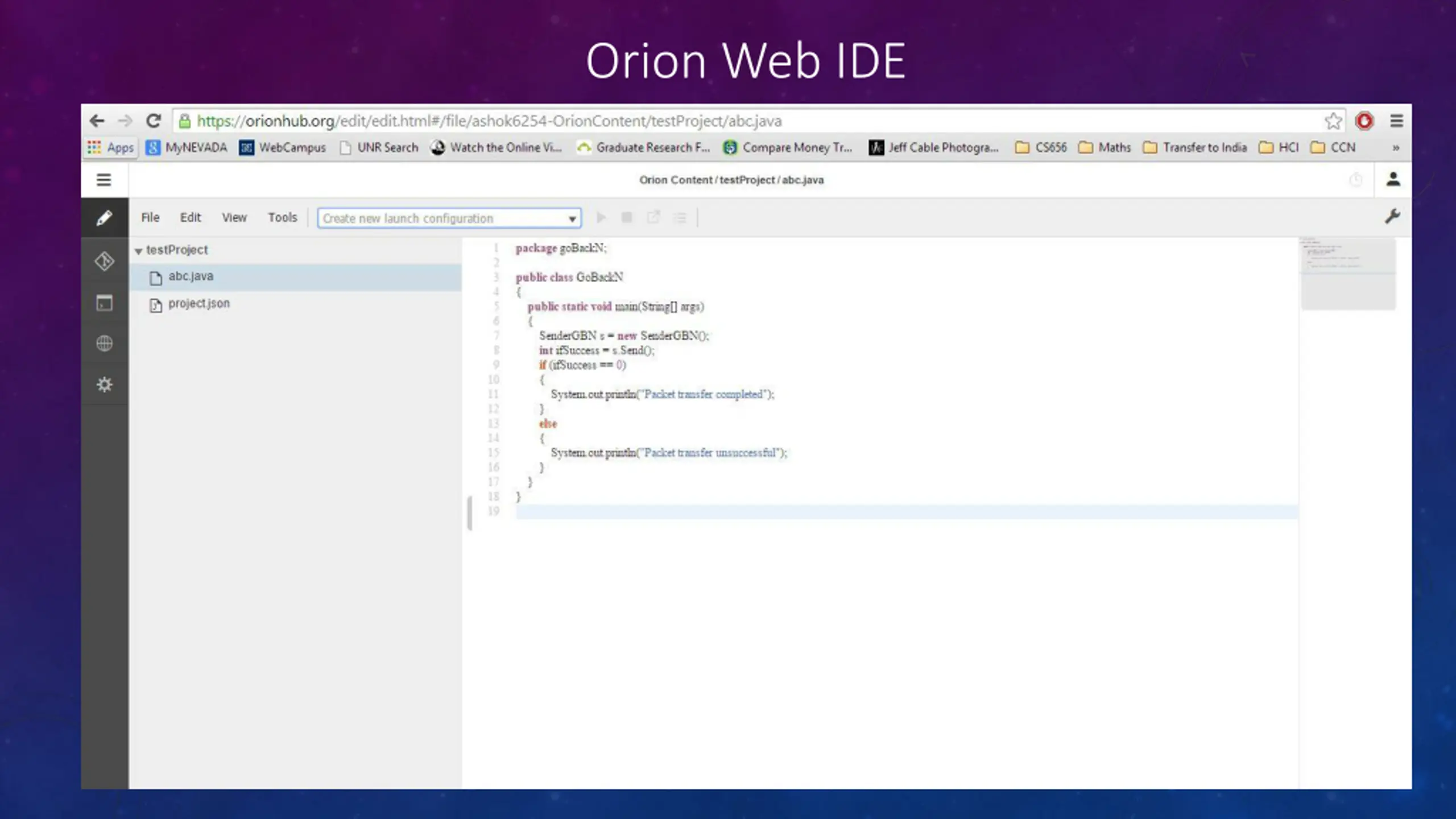Screen dimensions: 1456x819
Task: Click the open deployed app icon
Action: [x=653, y=217]
